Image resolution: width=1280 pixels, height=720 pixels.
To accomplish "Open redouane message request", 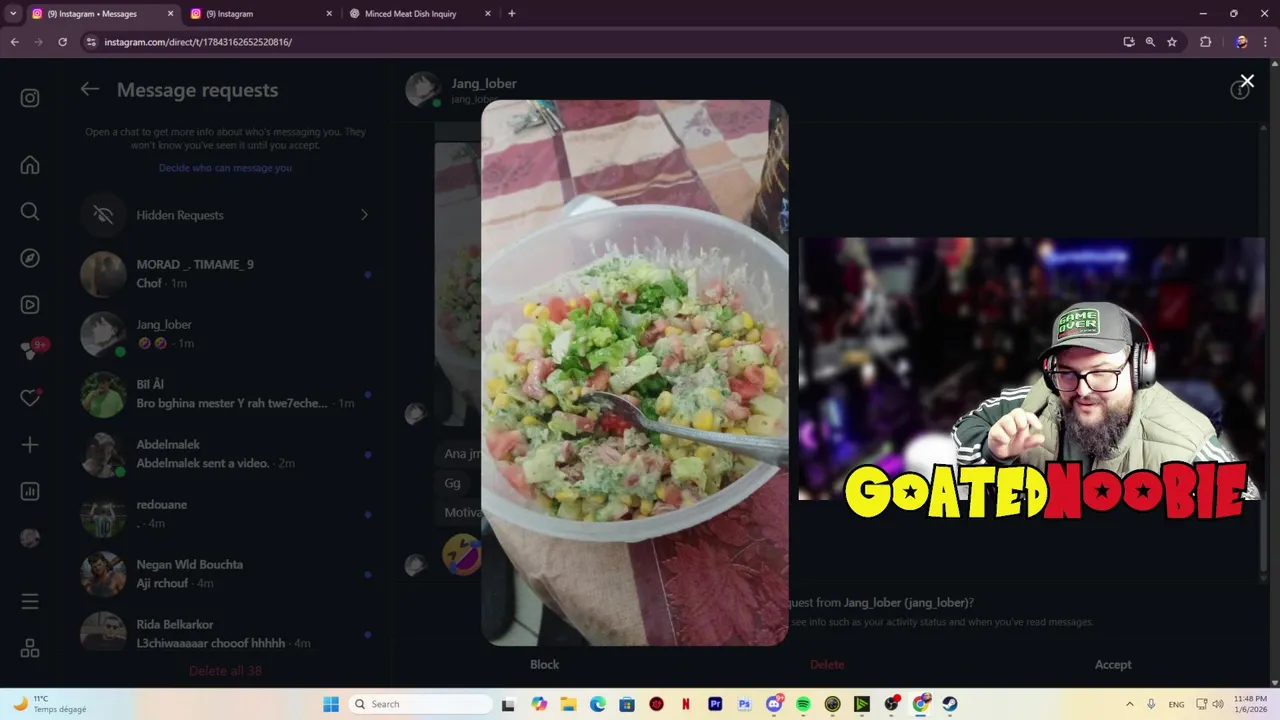I will (x=225, y=513).
